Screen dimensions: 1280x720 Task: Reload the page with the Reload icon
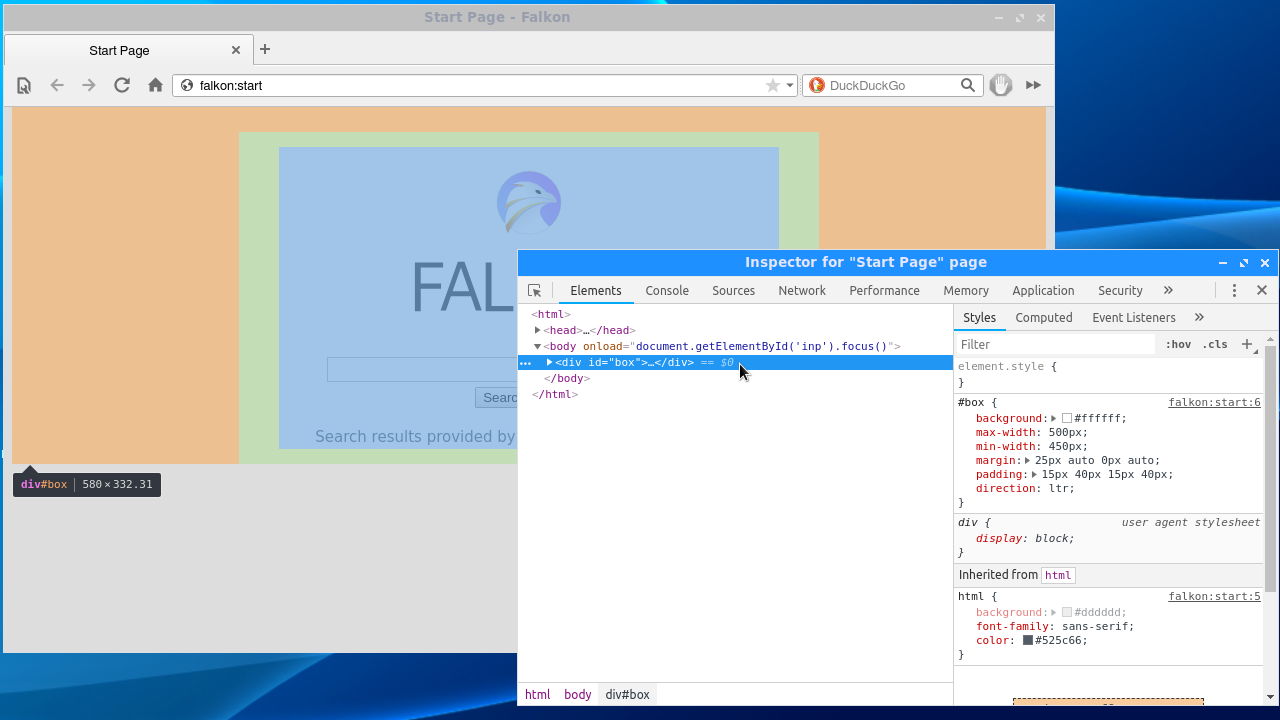pyautogui.click(x=122, y=86)
